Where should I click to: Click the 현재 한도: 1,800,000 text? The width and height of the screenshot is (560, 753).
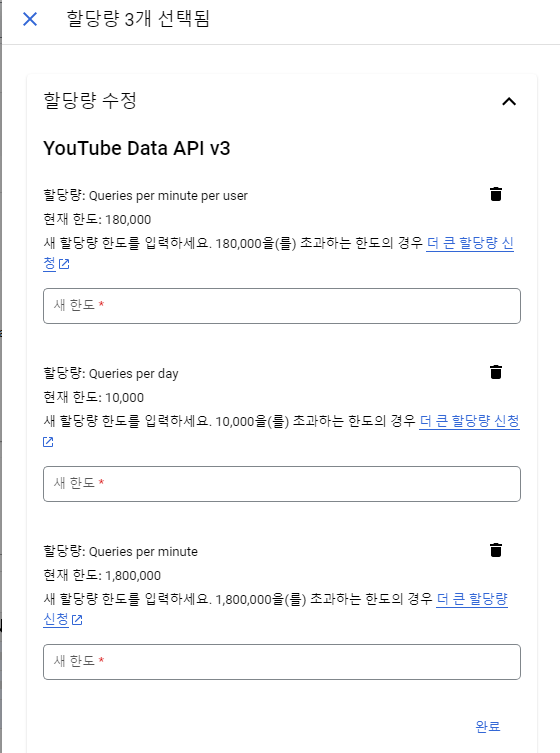(102, 575)
